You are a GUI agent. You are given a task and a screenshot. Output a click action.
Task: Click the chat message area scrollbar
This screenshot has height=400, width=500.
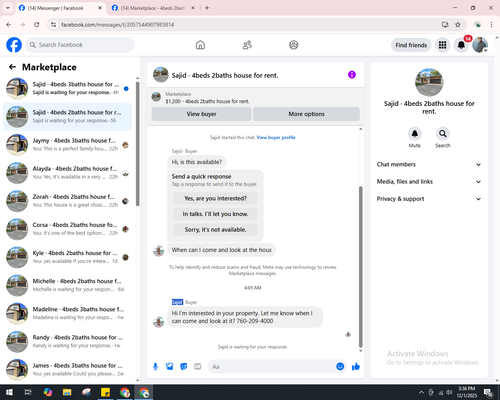[360, 267]
